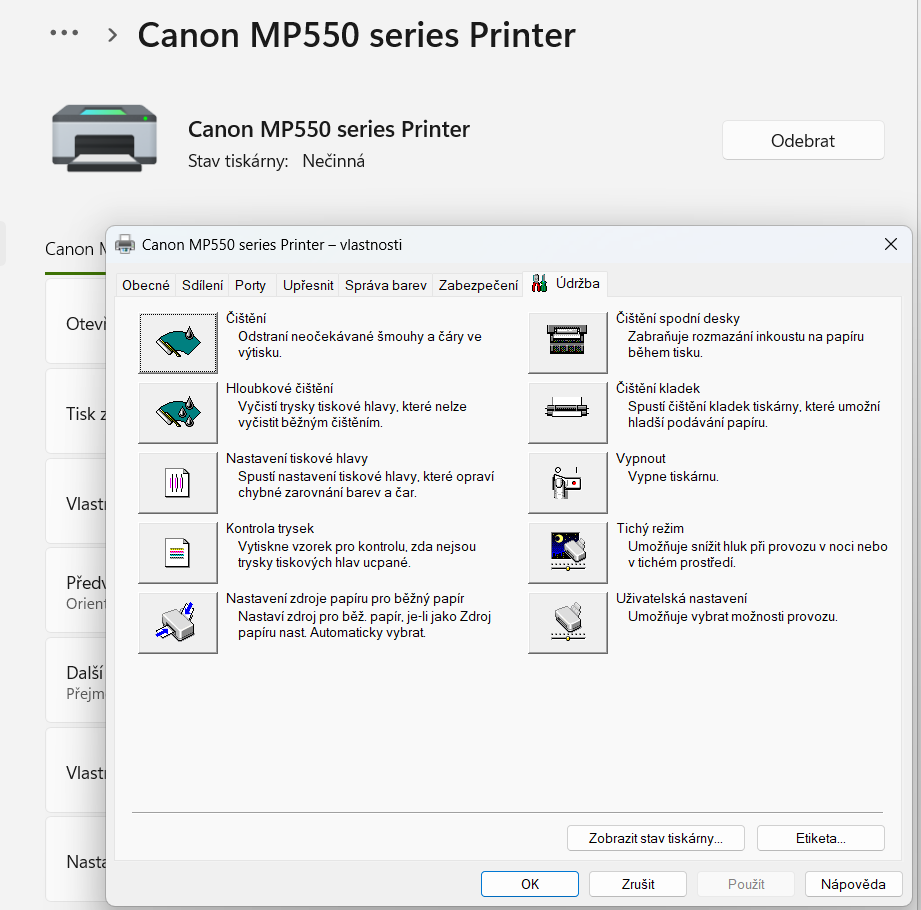Start Čištění spodní desky bottom plate cleaning
The height and width of the screenshot is (910, 921).
pos(567,342)
